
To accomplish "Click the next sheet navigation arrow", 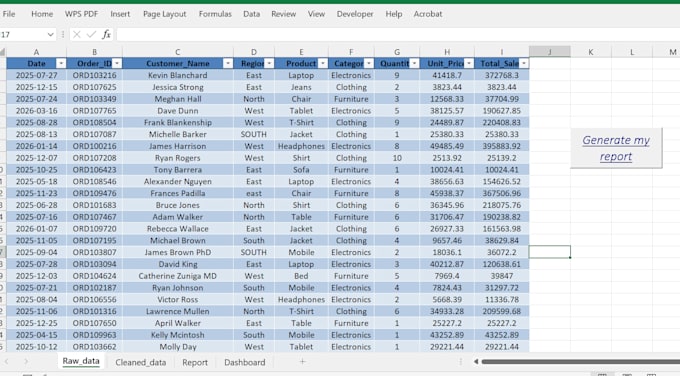I will tap(26, 362).
